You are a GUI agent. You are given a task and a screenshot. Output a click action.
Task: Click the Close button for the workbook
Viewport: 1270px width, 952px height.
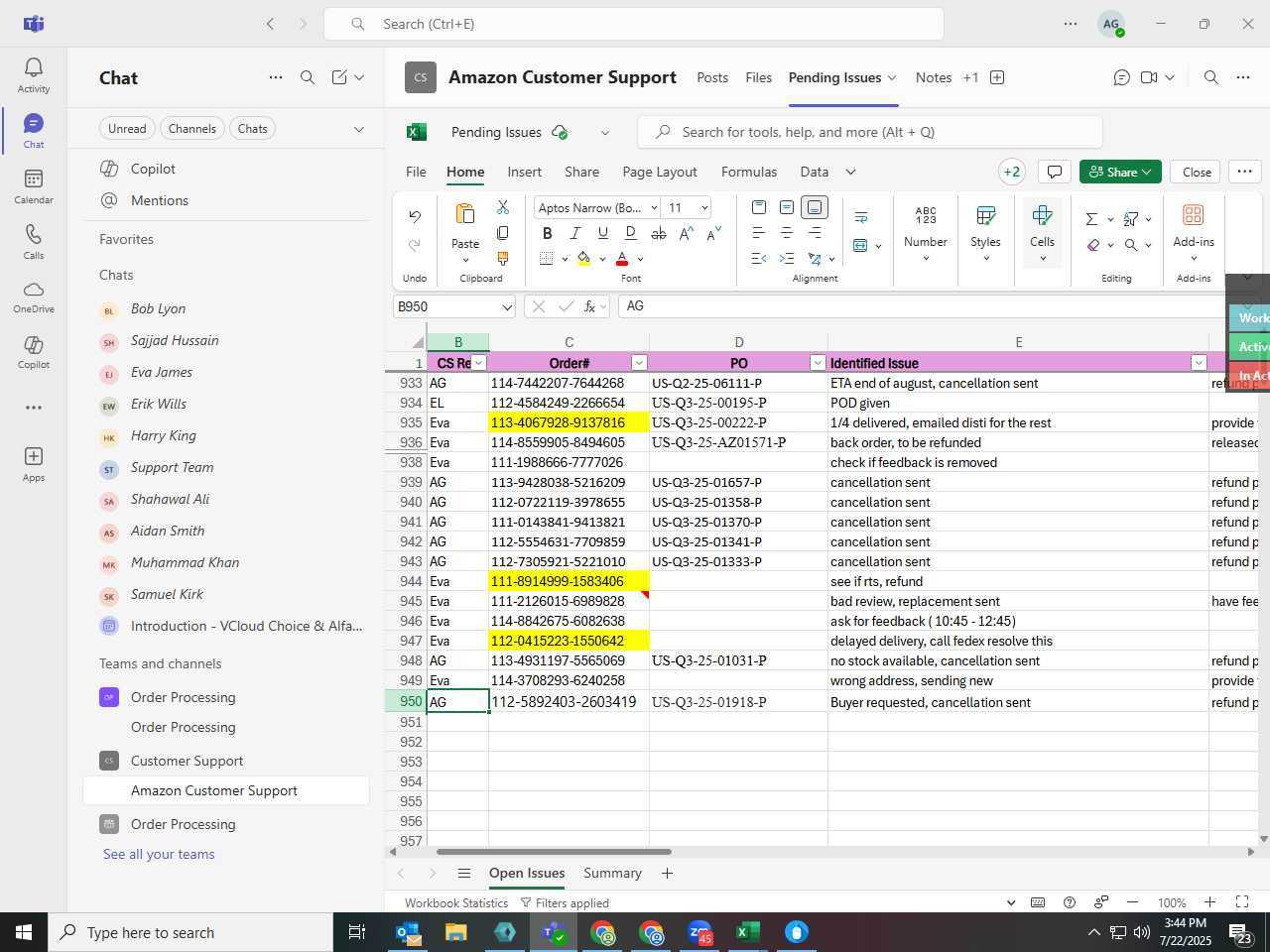tap(1197, 172)
